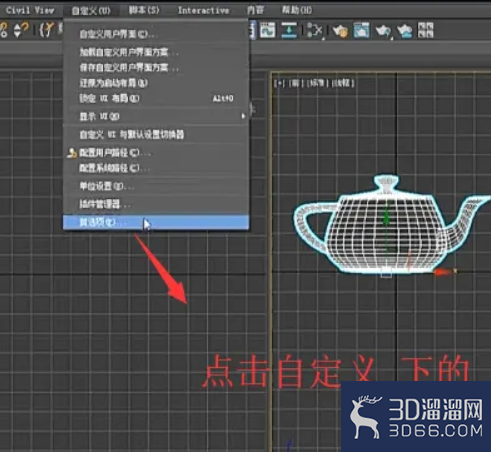Click the toolbar icon with teal down-arrow

289,30
